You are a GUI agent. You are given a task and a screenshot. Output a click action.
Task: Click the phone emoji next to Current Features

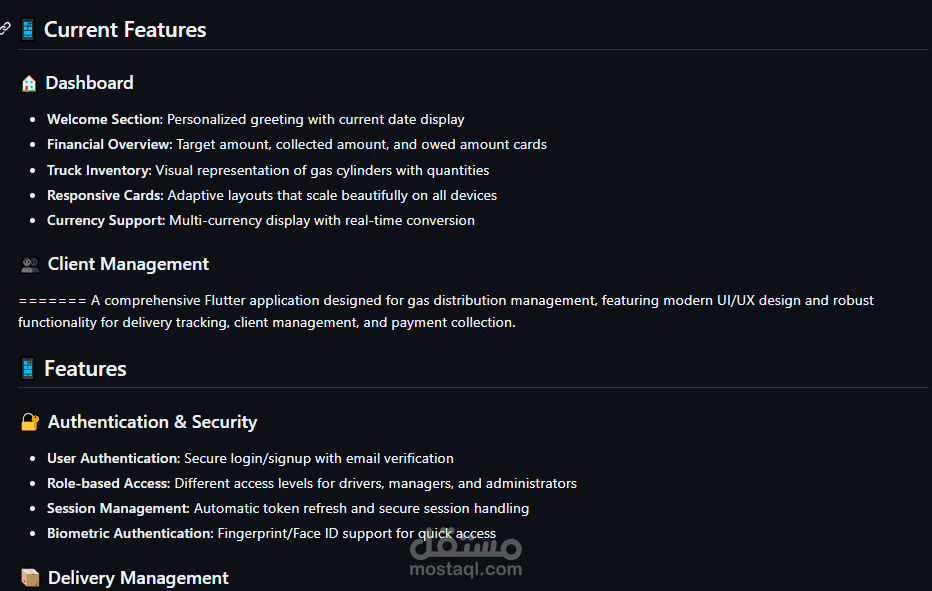coord(28,30)
